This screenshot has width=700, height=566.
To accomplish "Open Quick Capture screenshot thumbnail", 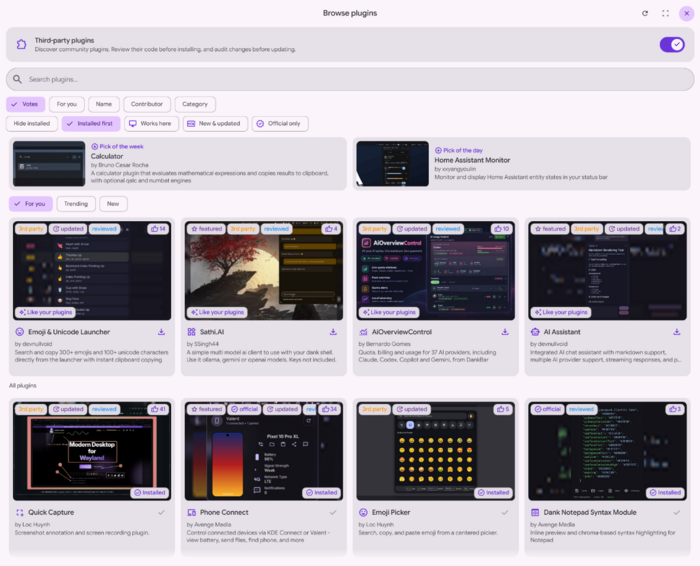I will click(x=92, y=451).
